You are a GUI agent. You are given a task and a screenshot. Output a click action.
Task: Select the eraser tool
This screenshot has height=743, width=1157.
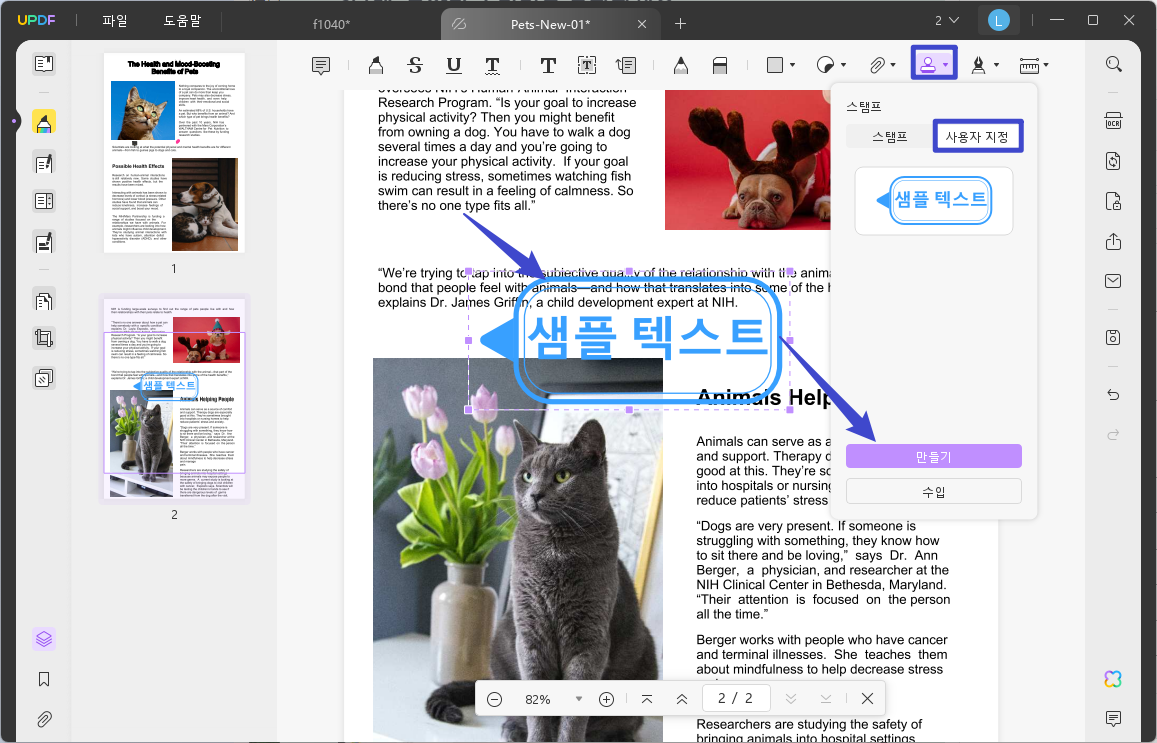tap(720, 66)
